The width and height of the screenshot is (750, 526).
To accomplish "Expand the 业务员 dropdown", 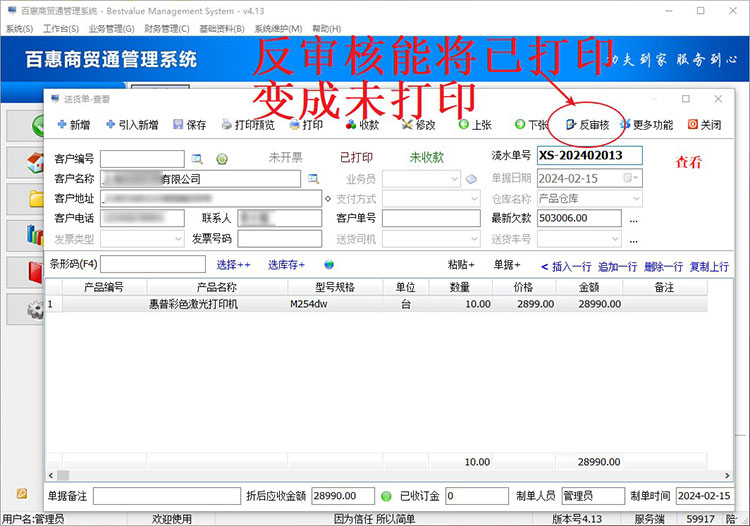I will [x=454, y=179].
